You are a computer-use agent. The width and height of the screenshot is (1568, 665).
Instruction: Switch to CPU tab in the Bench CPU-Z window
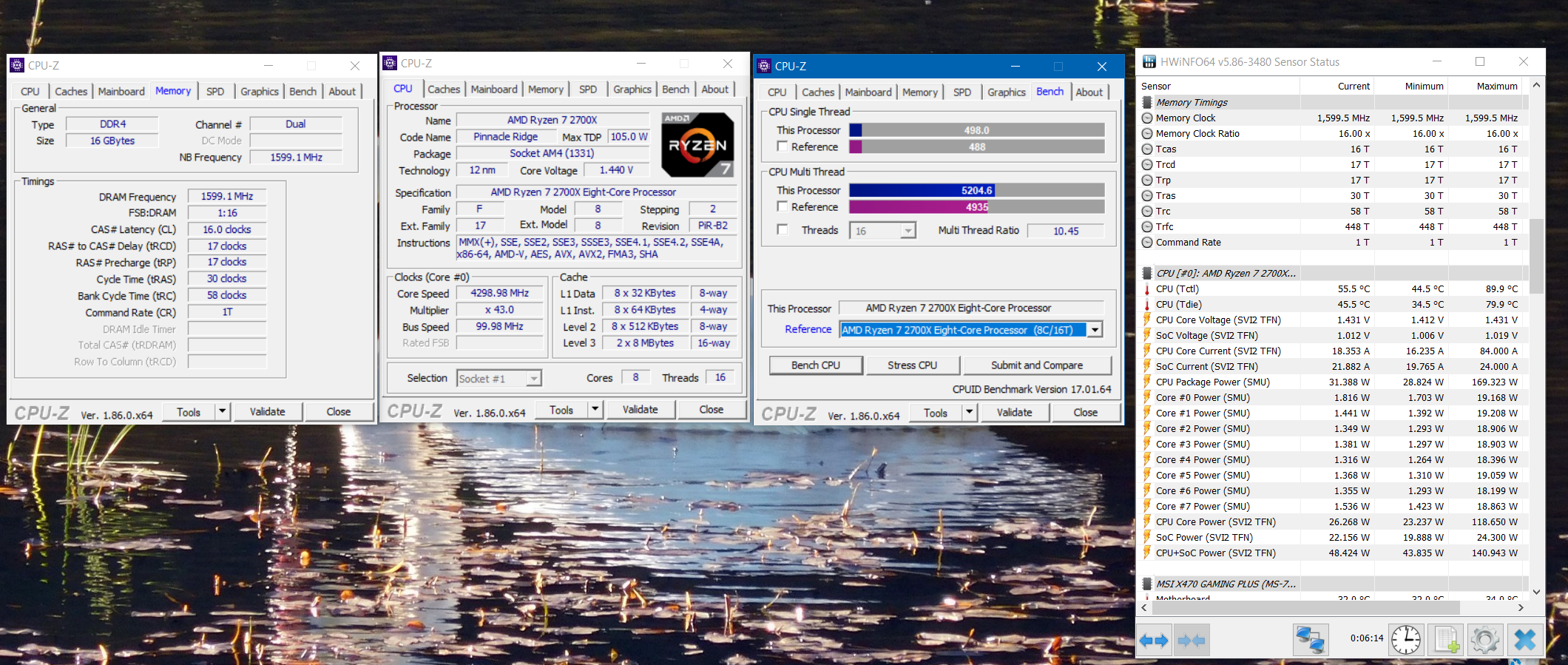(777, 92)
